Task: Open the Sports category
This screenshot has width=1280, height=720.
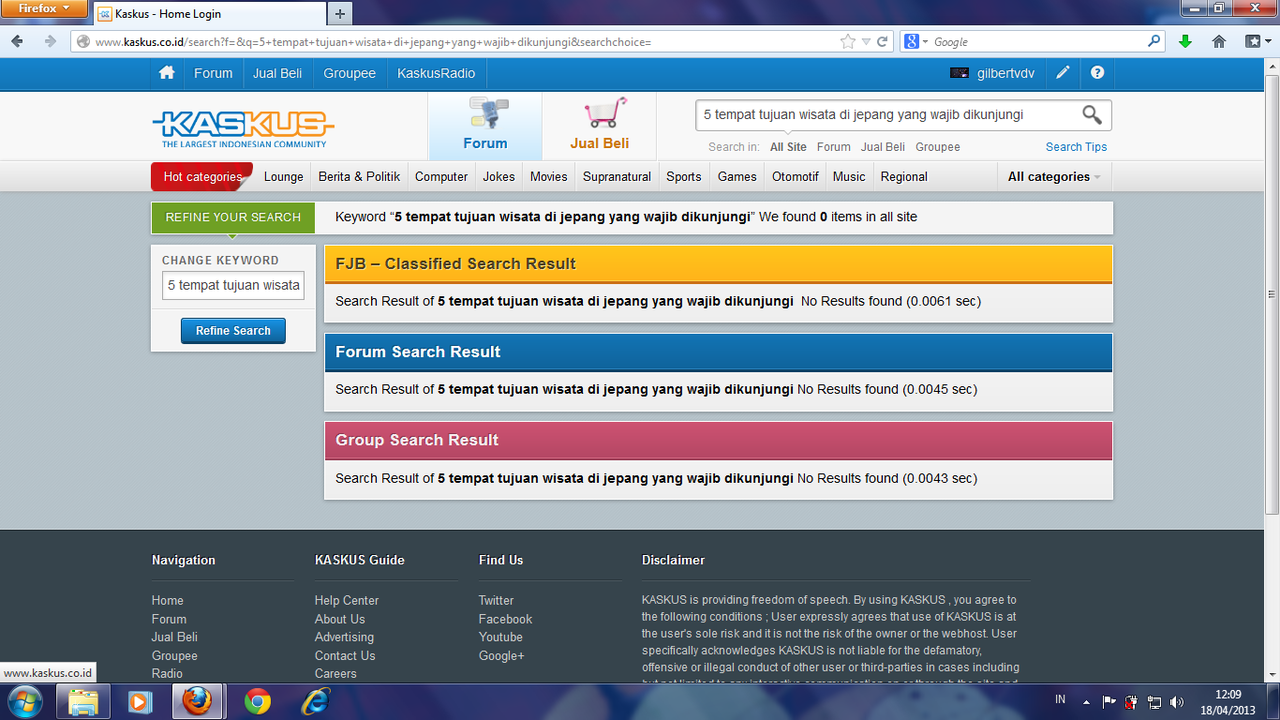Action: tap(684, 177)
